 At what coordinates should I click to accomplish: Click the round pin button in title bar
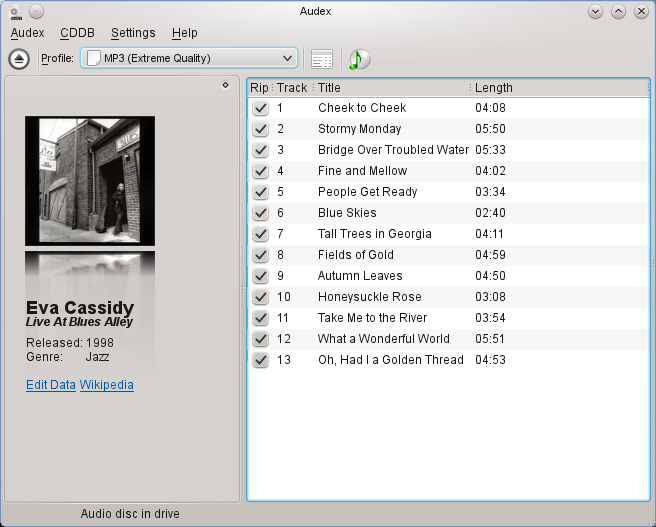(36, 11)
